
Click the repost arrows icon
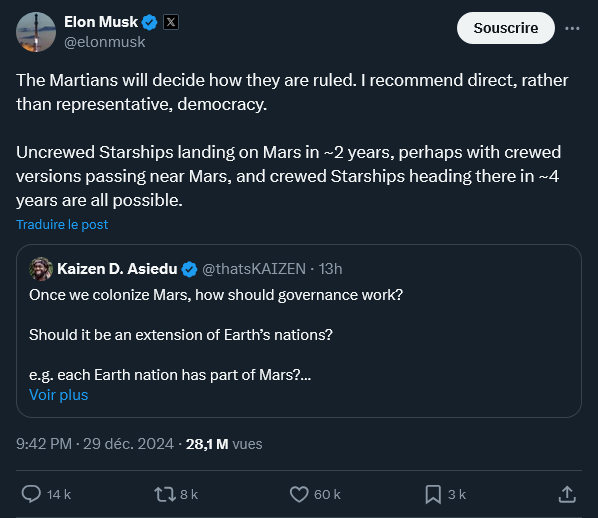(x=165, y=494)
